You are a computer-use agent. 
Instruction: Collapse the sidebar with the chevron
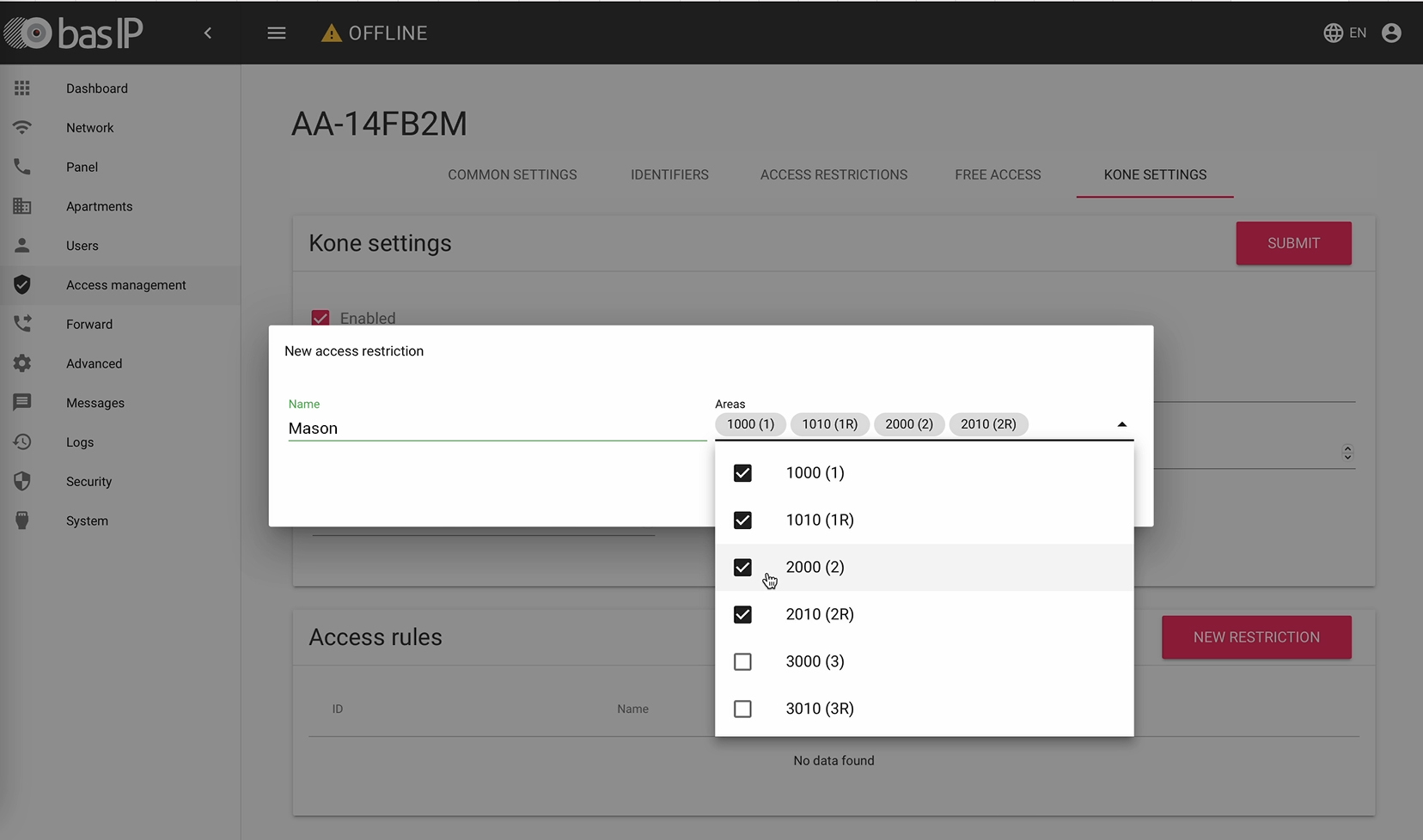point(208,33)
